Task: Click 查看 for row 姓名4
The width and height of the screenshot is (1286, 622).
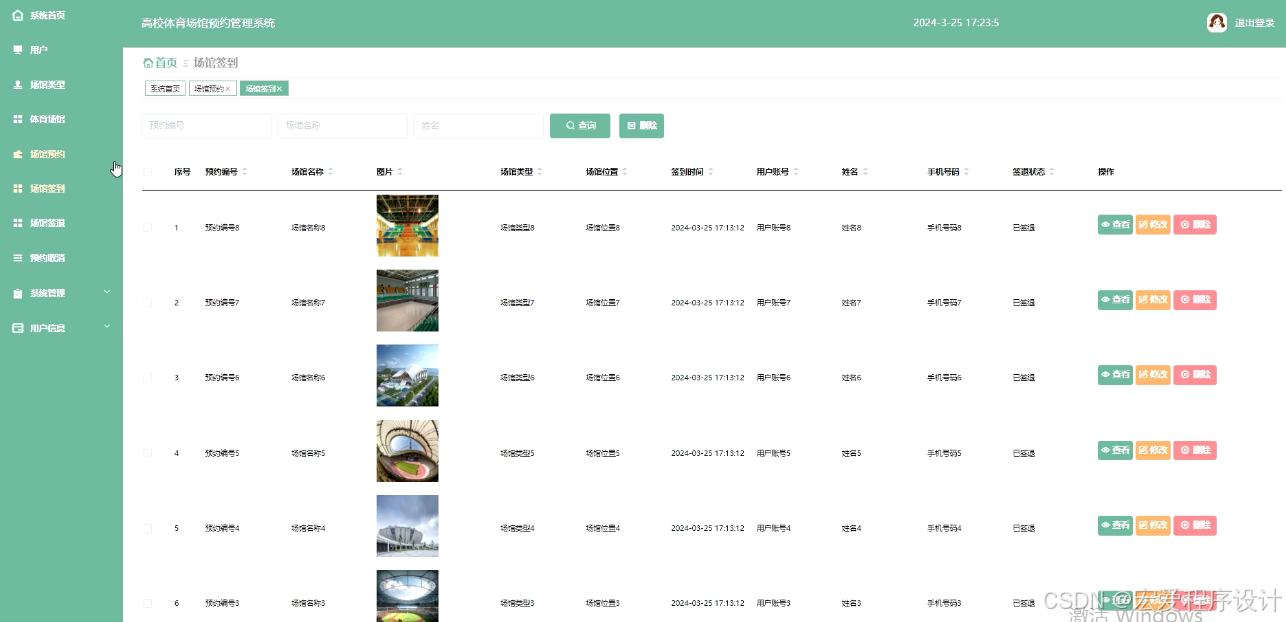Action: pyautogui.click(x=1115, y=525)
